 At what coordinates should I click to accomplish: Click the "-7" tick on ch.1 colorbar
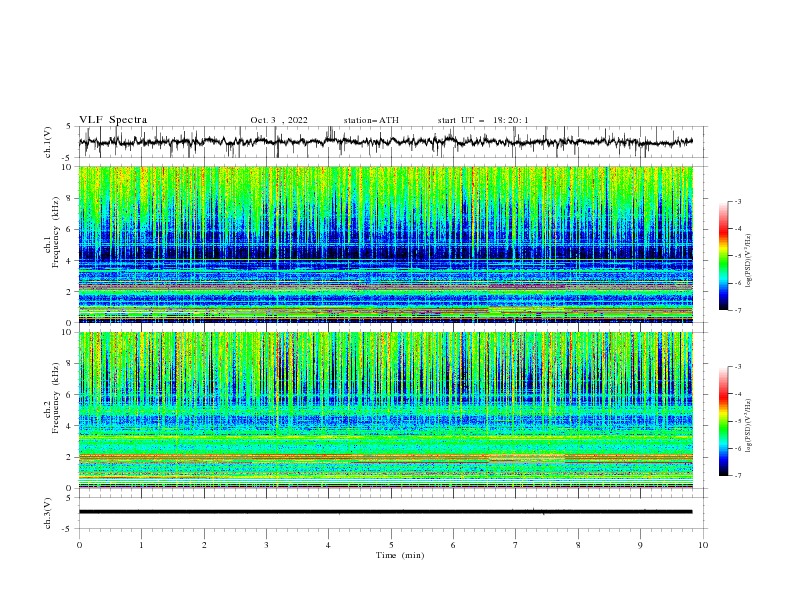(x=738, y=311)
